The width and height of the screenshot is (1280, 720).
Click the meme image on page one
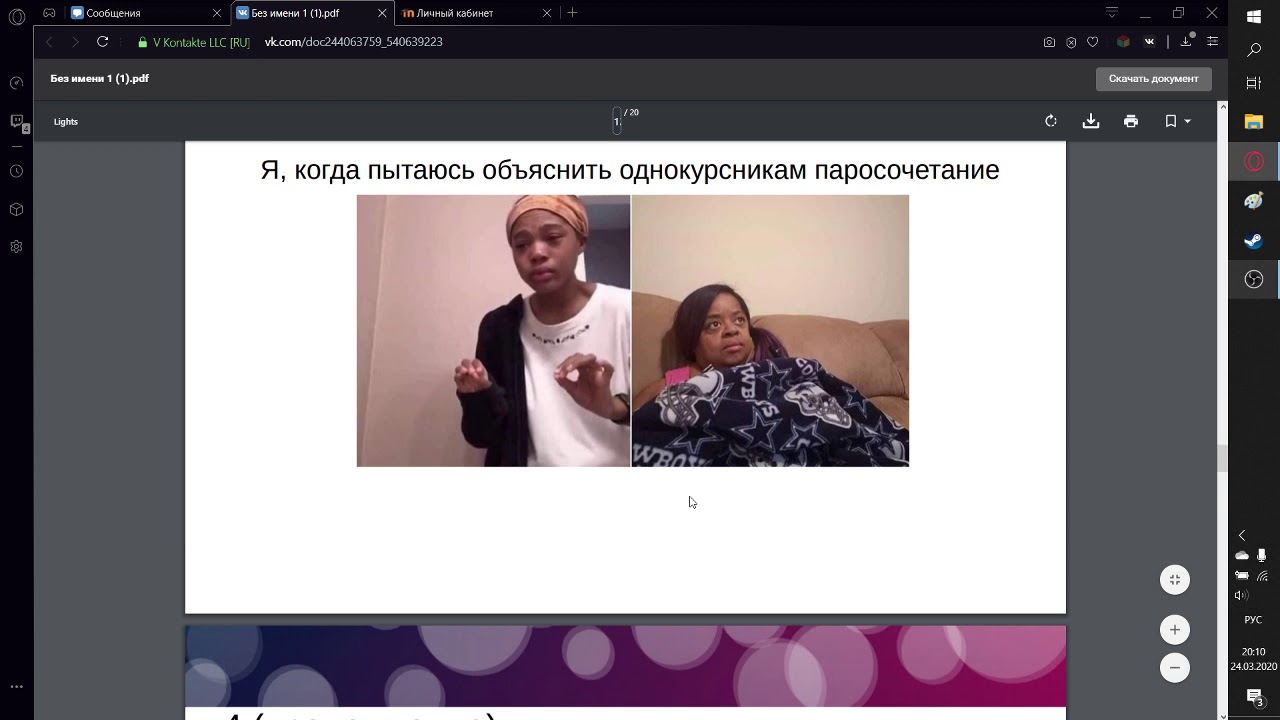633,331
